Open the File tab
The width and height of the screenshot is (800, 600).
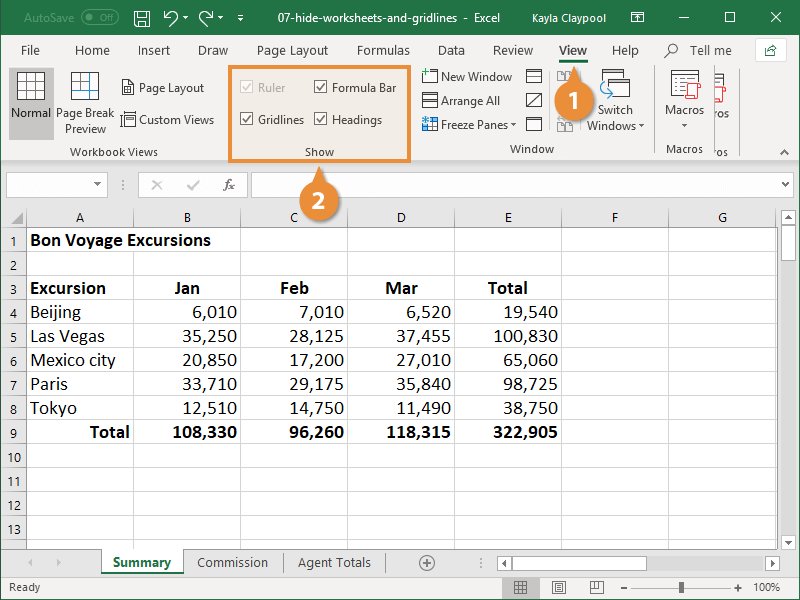[x=30, y=51]
